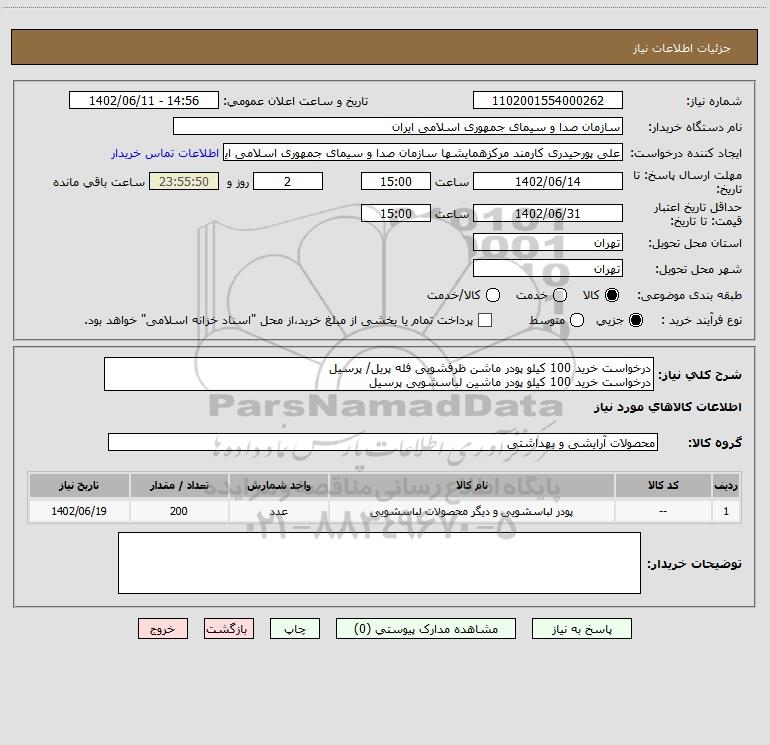
Task: Click the شماره نیاز field 1102001554000262
Action: (548, 100)
